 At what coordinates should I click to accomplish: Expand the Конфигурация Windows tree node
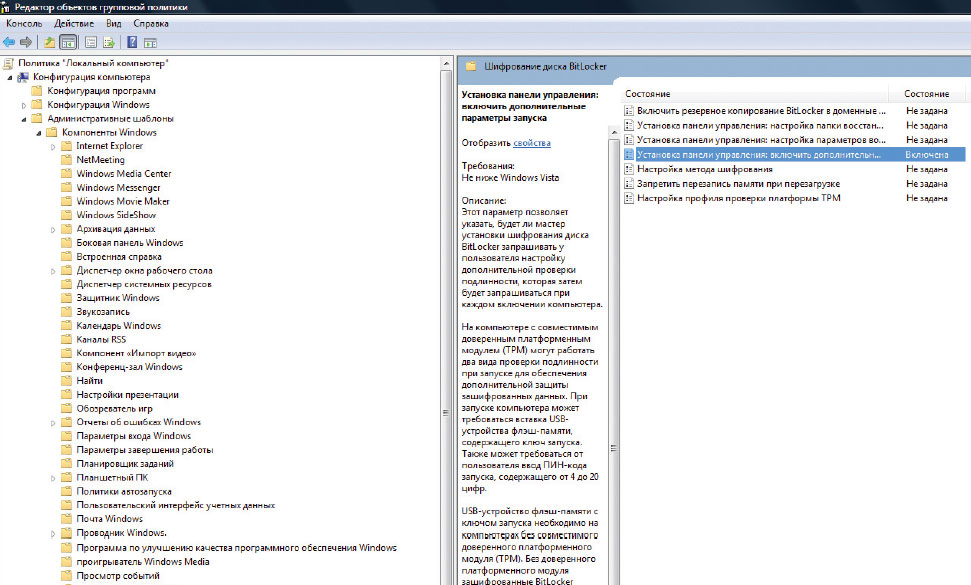pyautogui.click(x=24, y=105)
